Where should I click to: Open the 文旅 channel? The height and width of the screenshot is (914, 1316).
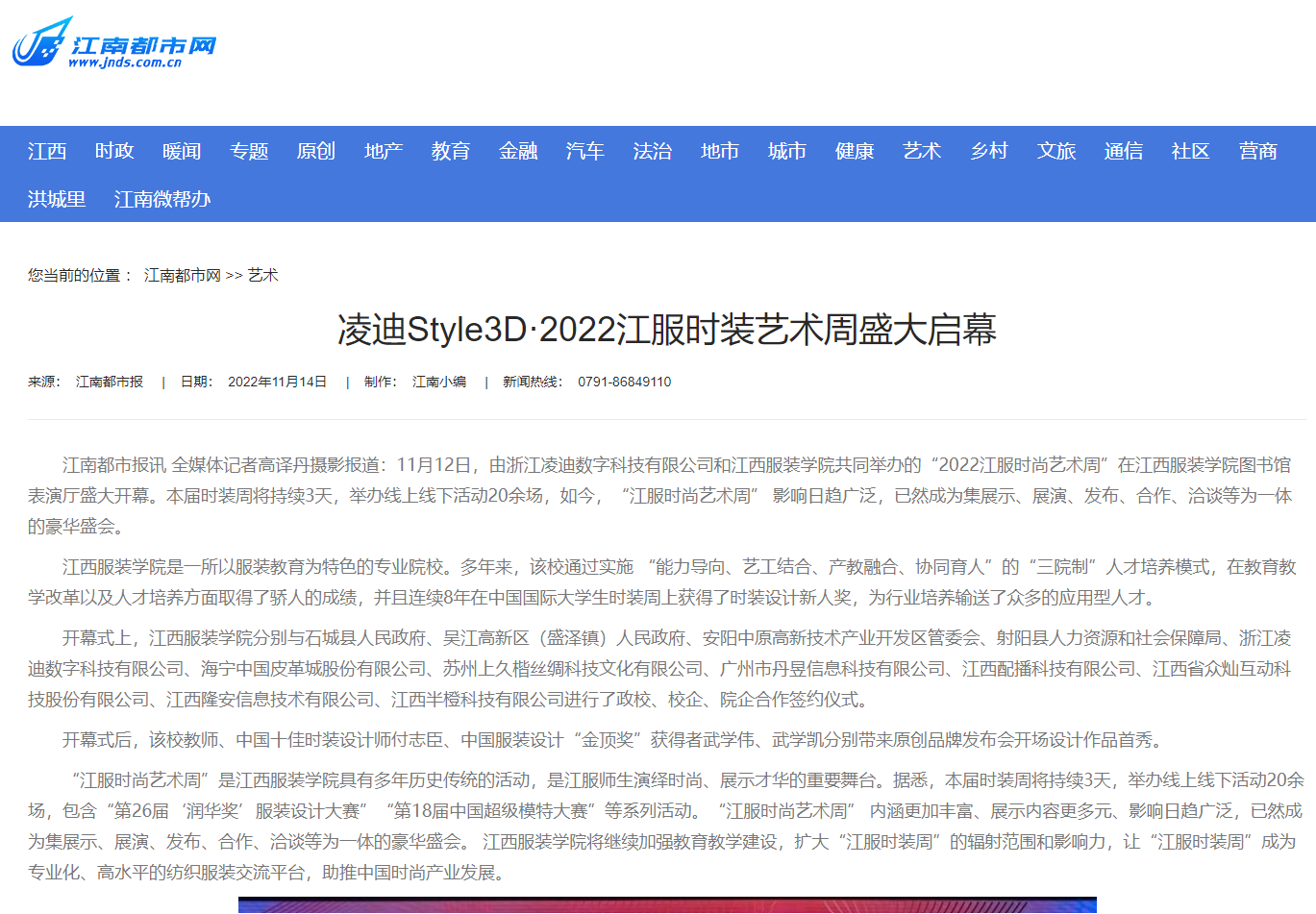click(1056, 151)
